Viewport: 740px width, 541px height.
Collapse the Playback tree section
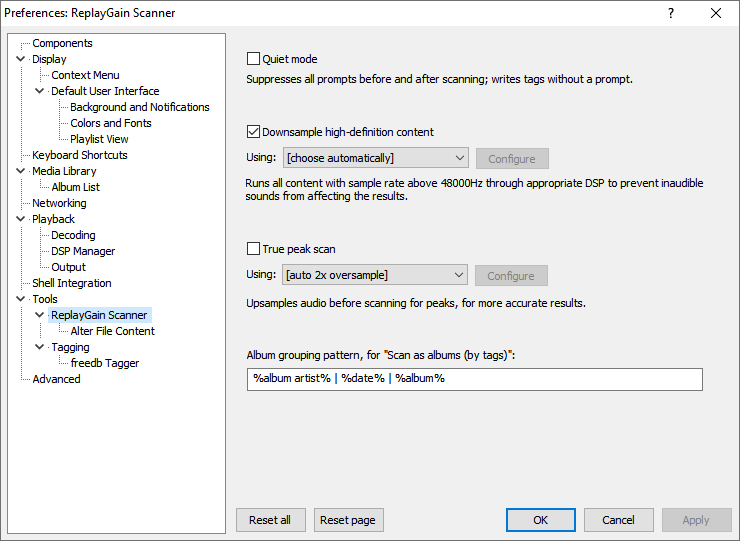21,220
